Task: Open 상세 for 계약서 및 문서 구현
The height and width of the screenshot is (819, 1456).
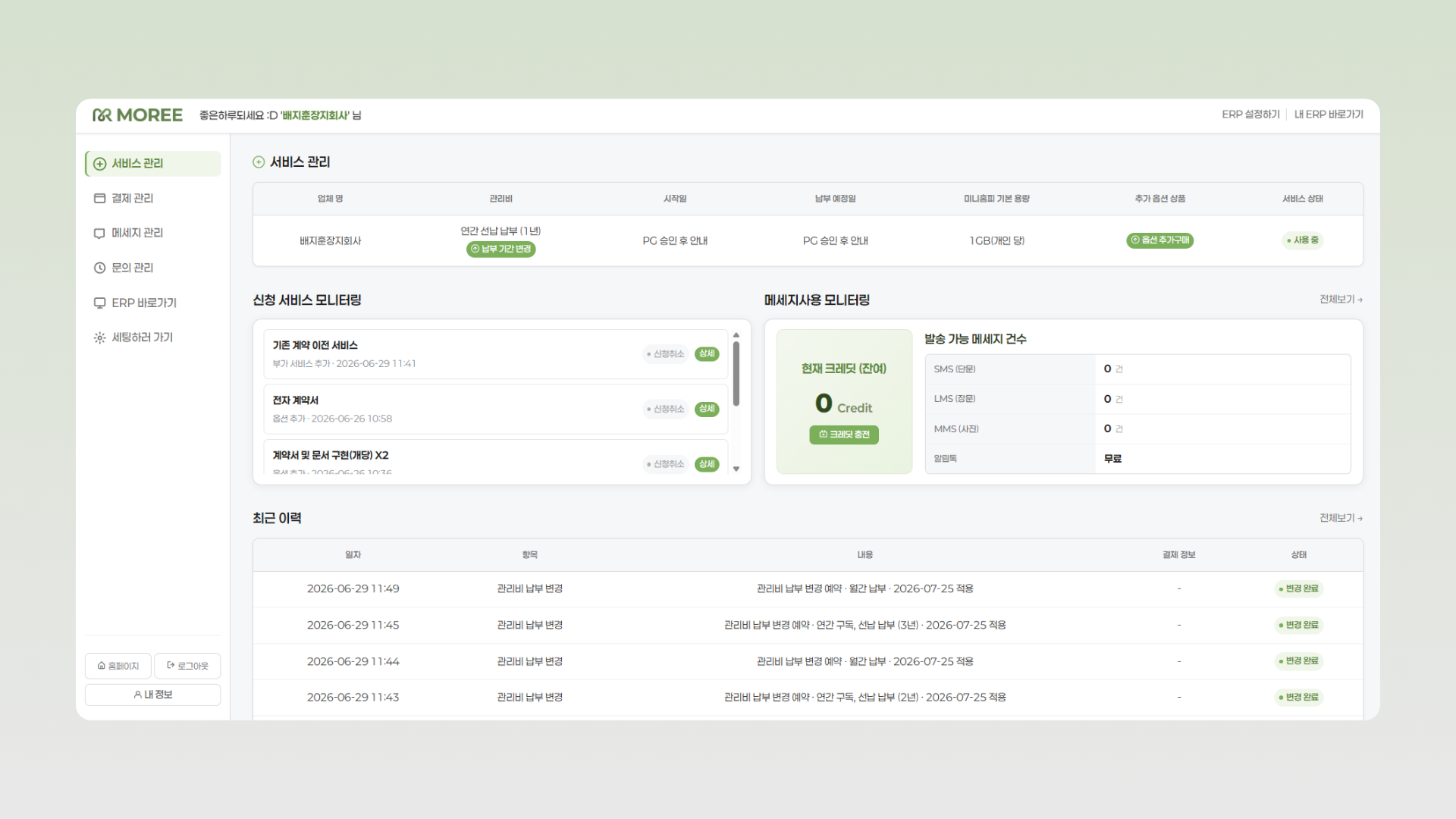Action: [707, 464]
